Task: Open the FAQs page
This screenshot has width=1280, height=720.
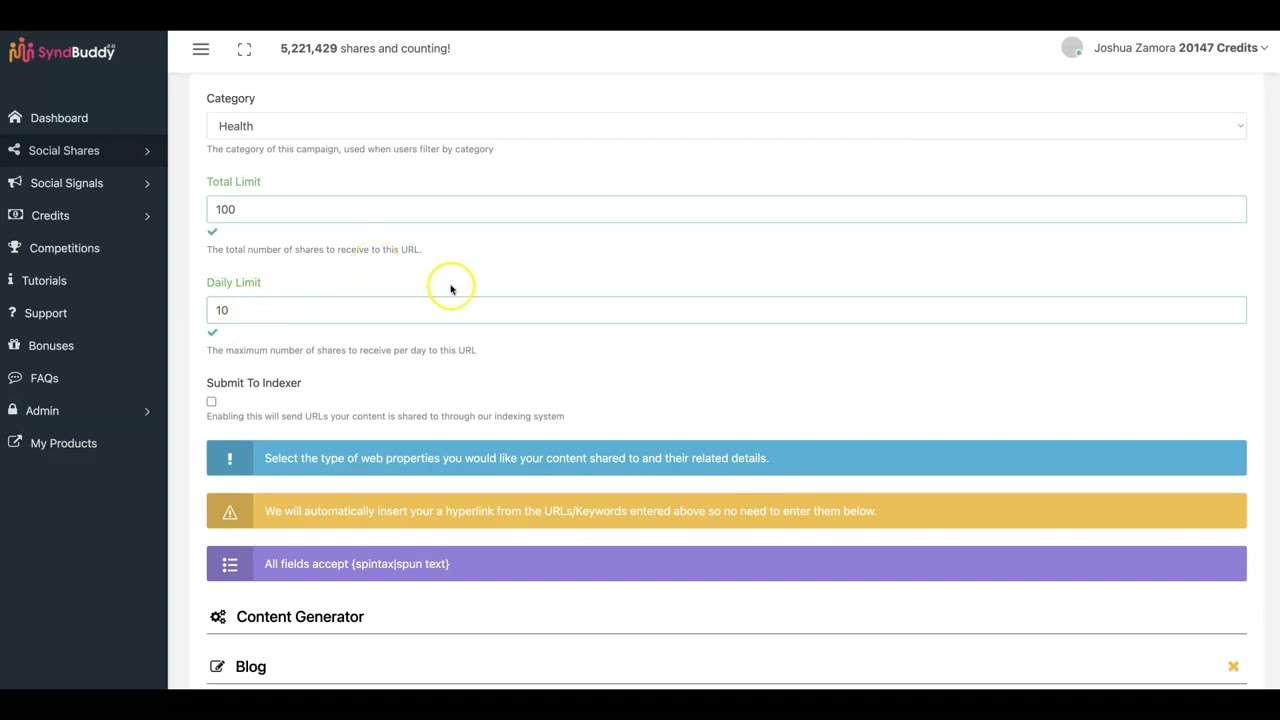Action: pos(44,378)
